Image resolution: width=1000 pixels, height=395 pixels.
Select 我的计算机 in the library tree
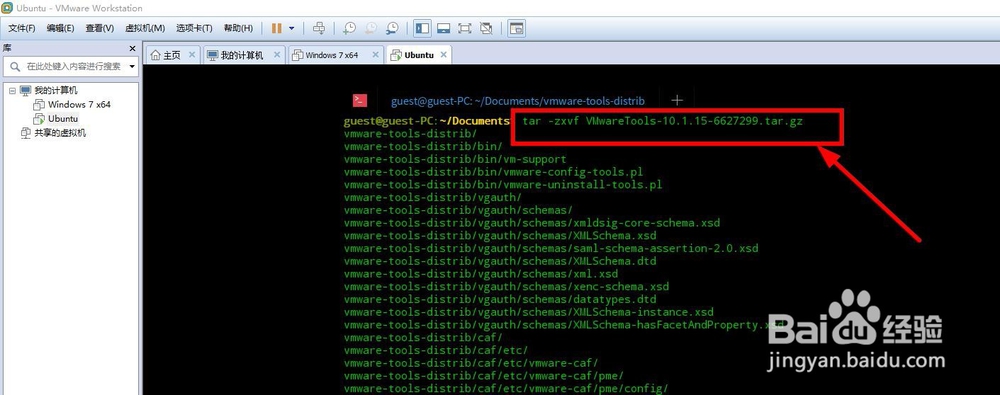55,91
